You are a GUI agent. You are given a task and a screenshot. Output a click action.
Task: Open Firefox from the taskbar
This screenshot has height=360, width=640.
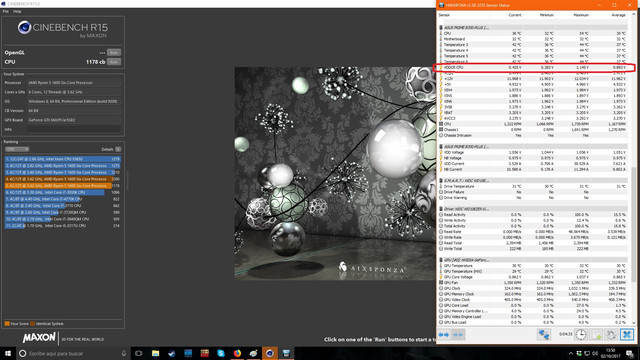[237, 353]
